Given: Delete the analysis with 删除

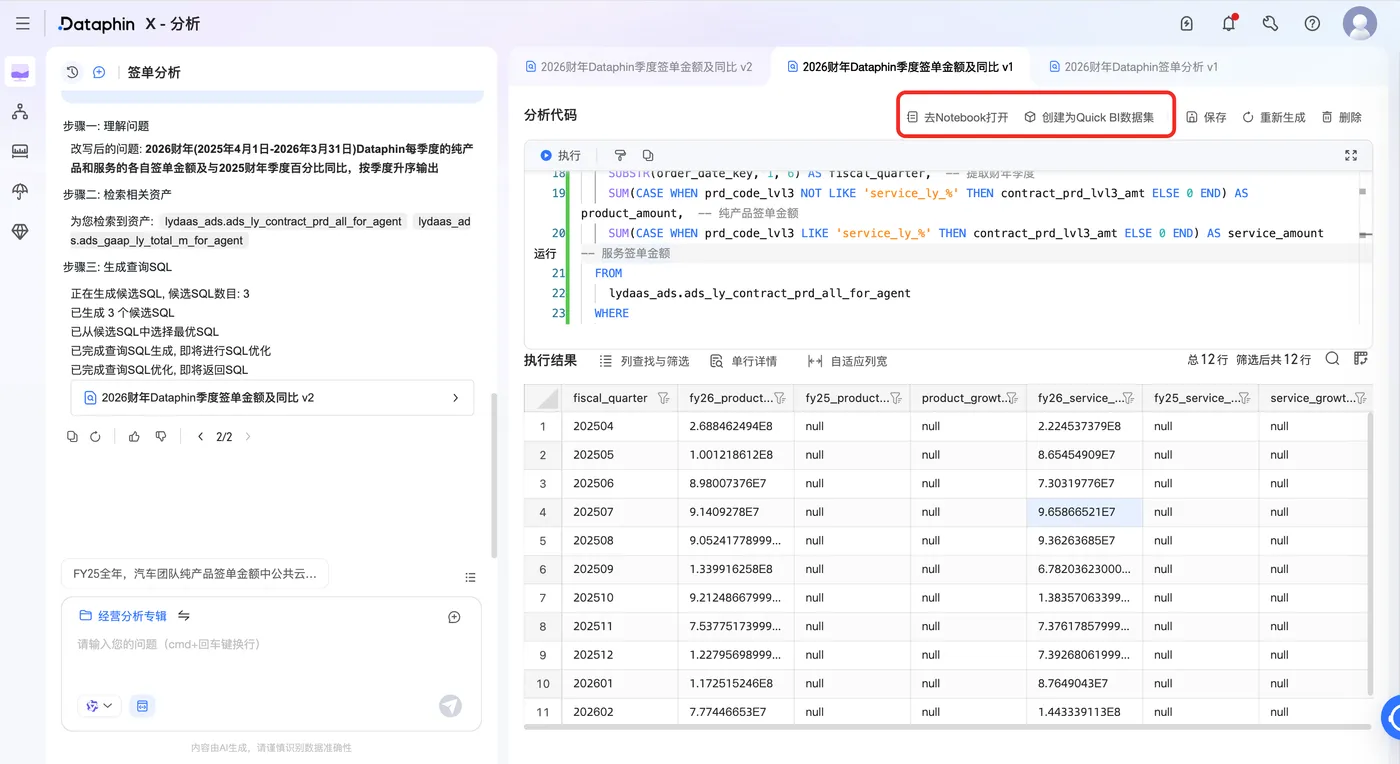Looking at the screenshot, I should pos(1342,117).
